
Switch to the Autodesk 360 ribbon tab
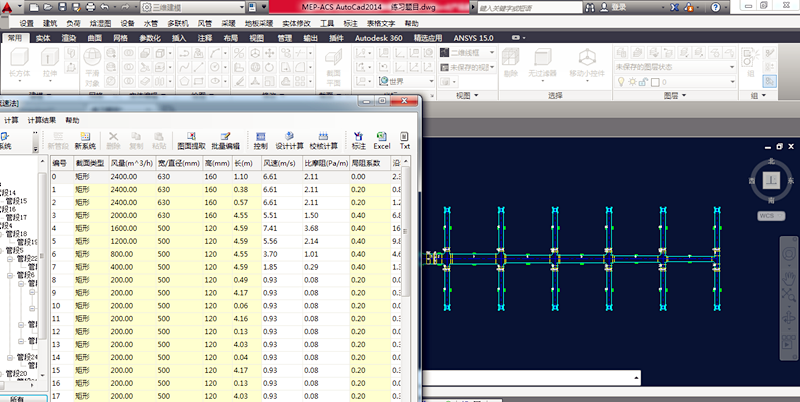tap(379, 38)
